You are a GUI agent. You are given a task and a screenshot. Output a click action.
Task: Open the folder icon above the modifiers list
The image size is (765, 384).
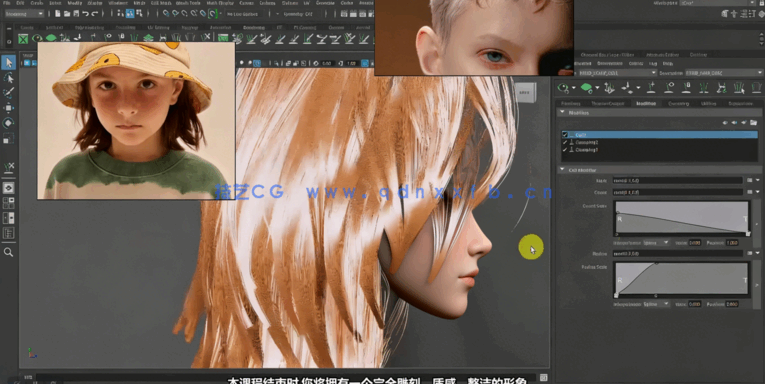click(753, 123)
